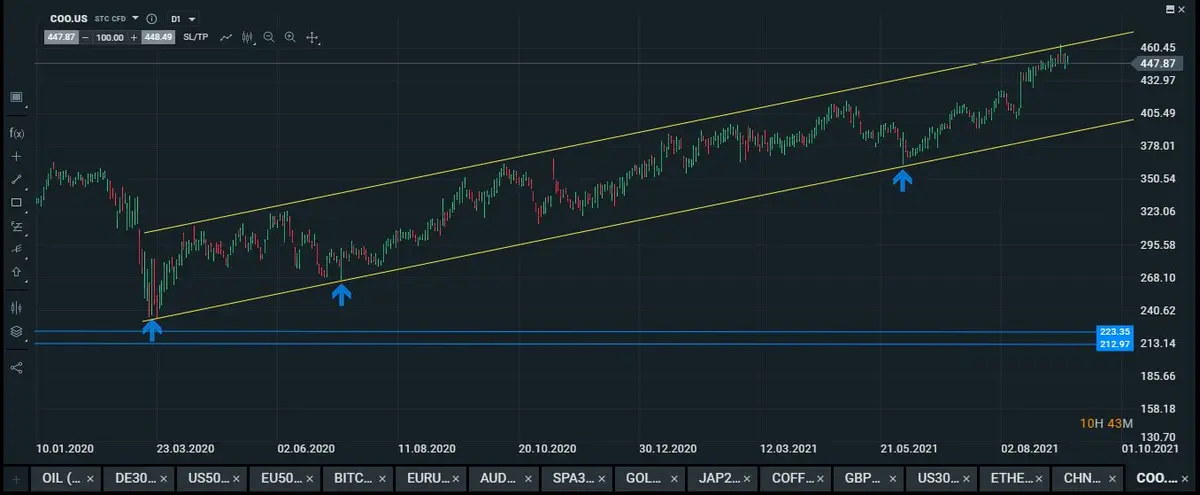The image size is (1200, 495).
Task: Toggle the line chart view icon
Action: click(x=226, y=37)
